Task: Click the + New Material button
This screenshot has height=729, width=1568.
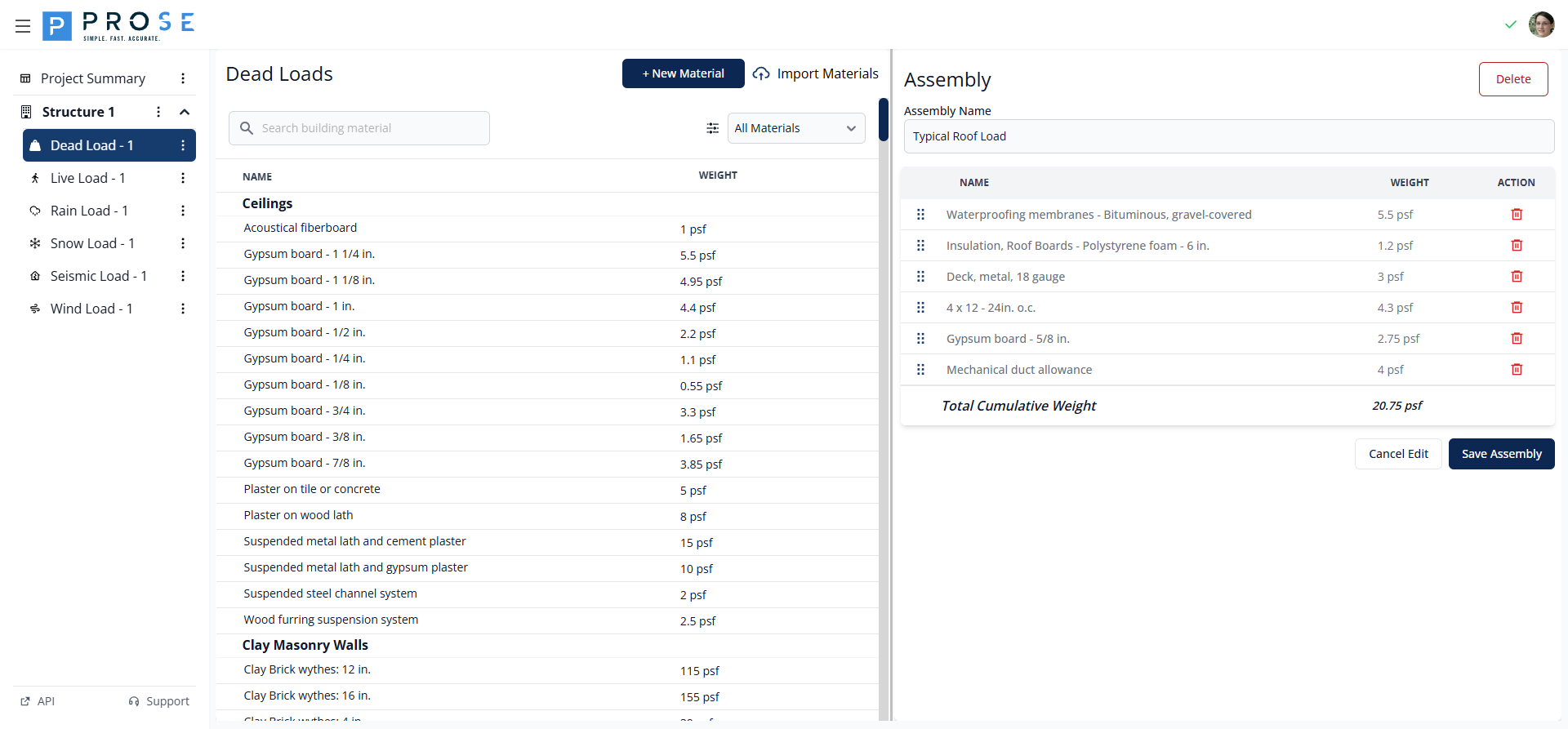Action: (x=684, y=73)
